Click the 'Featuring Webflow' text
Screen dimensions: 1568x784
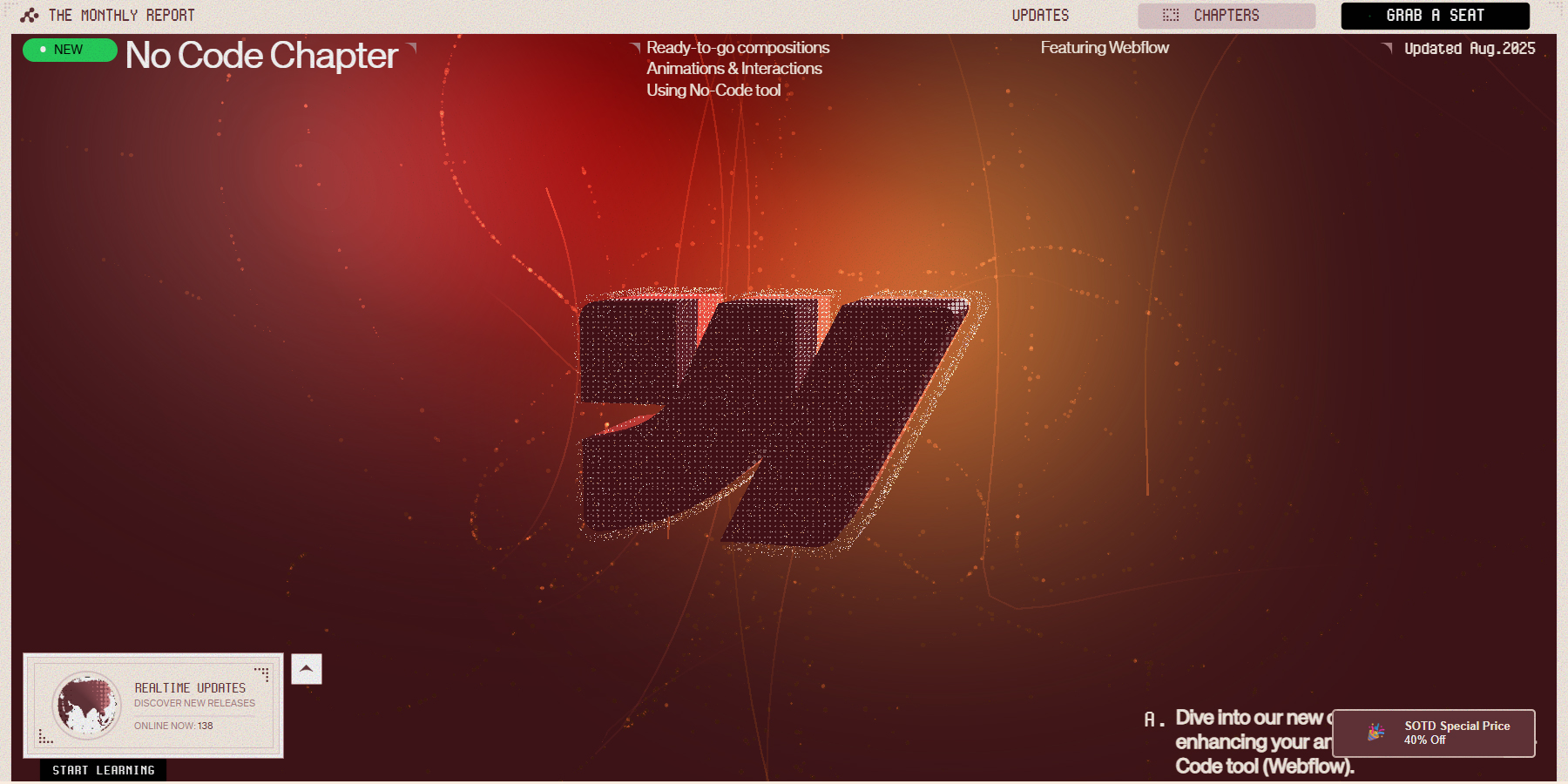pos(1105,48)
